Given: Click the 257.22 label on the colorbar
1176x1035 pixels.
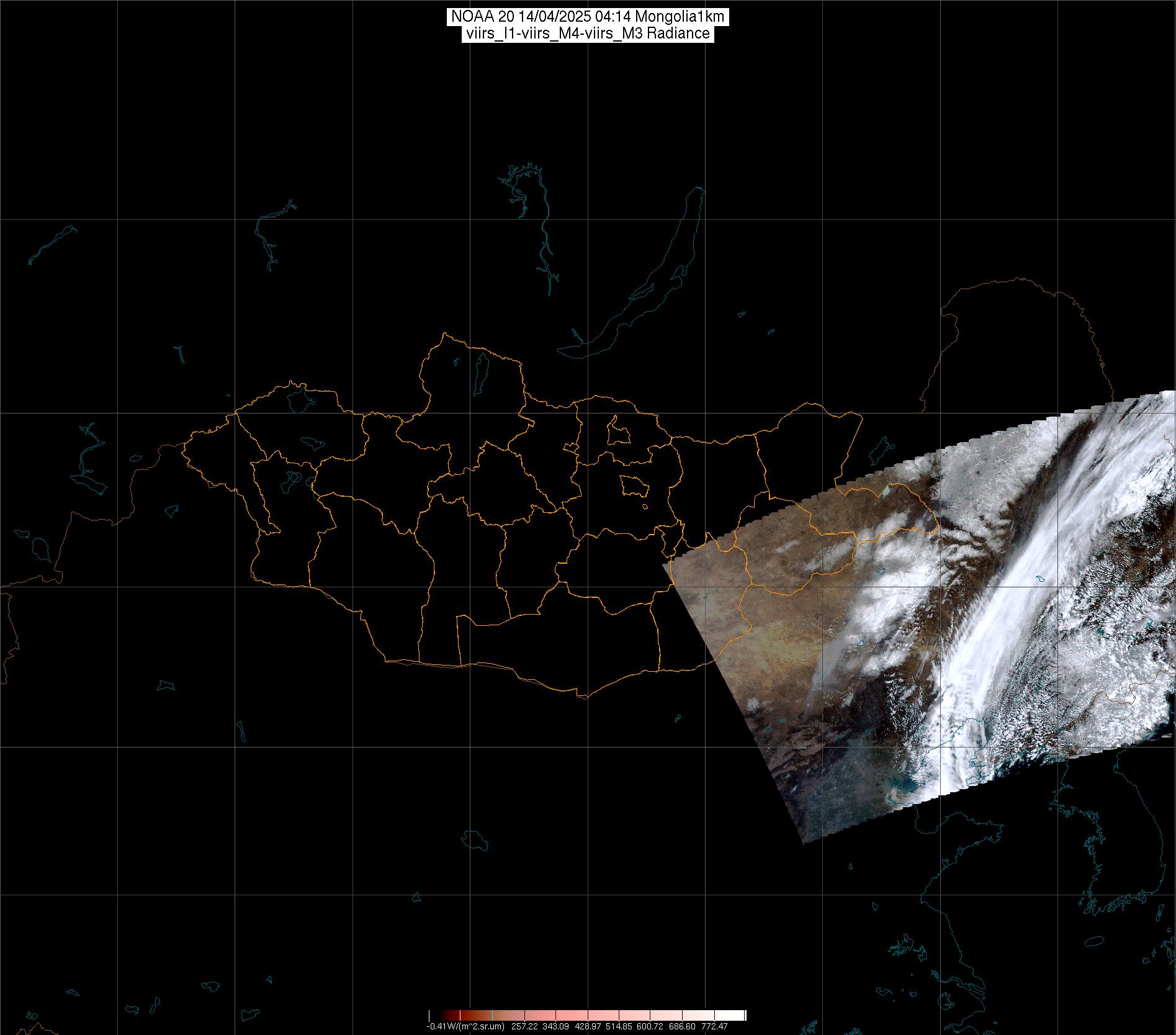Looking at the screenshot, I should click(x=523, y=1026).
